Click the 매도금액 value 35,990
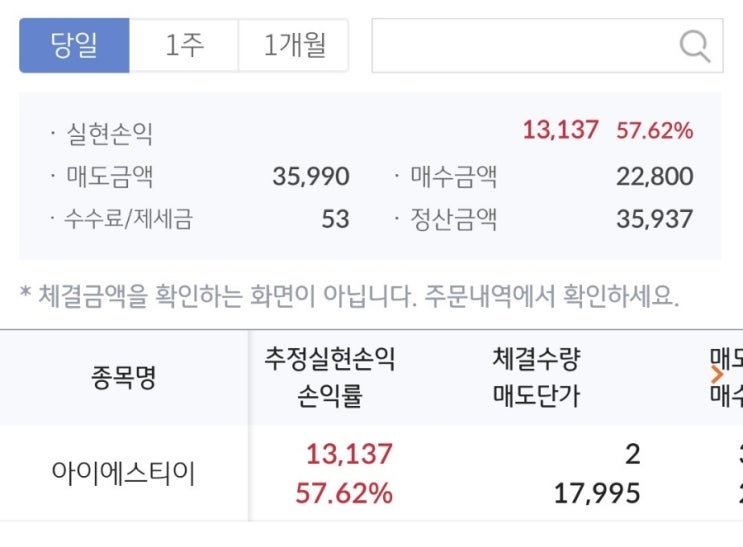 tap(311, 177)
